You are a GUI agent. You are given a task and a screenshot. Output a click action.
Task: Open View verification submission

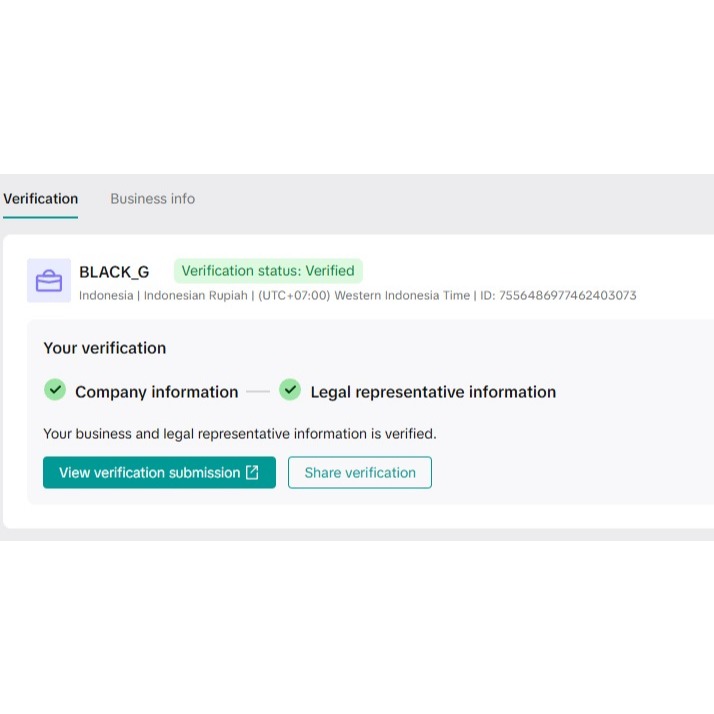click(x=150, y=473)
